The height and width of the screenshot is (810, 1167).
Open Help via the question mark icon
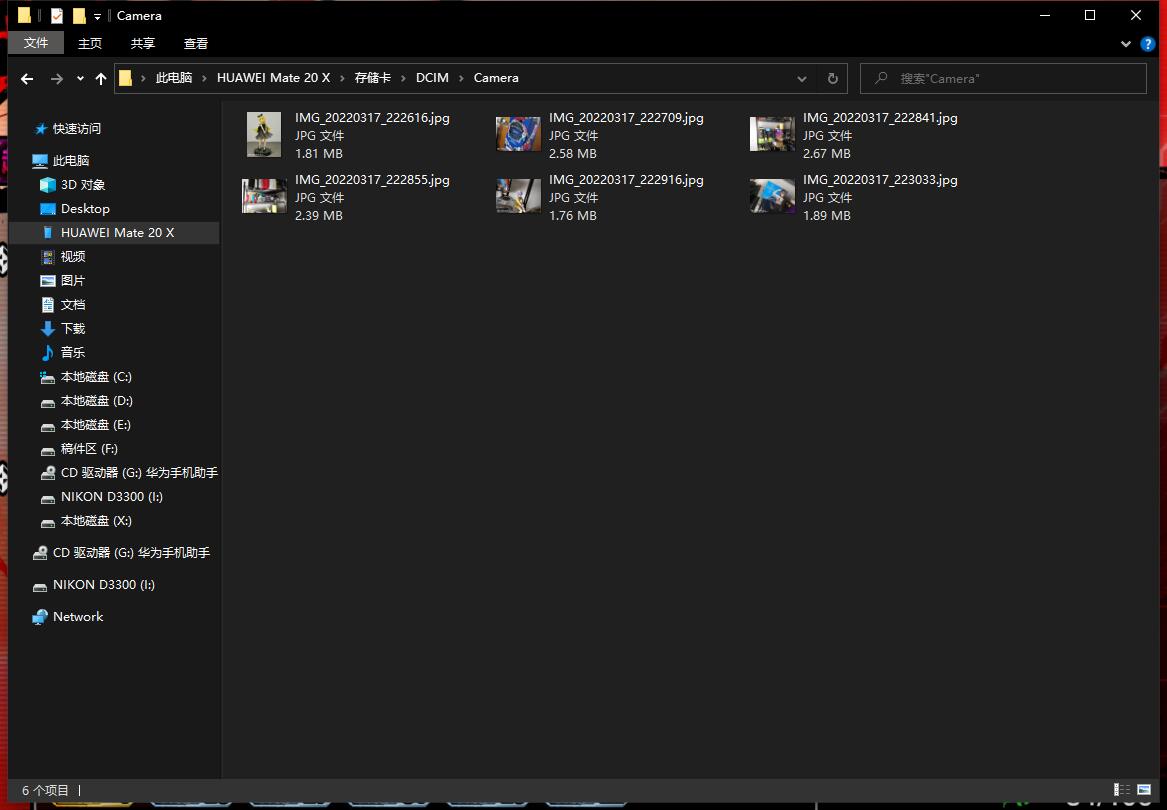[1148, 44]
